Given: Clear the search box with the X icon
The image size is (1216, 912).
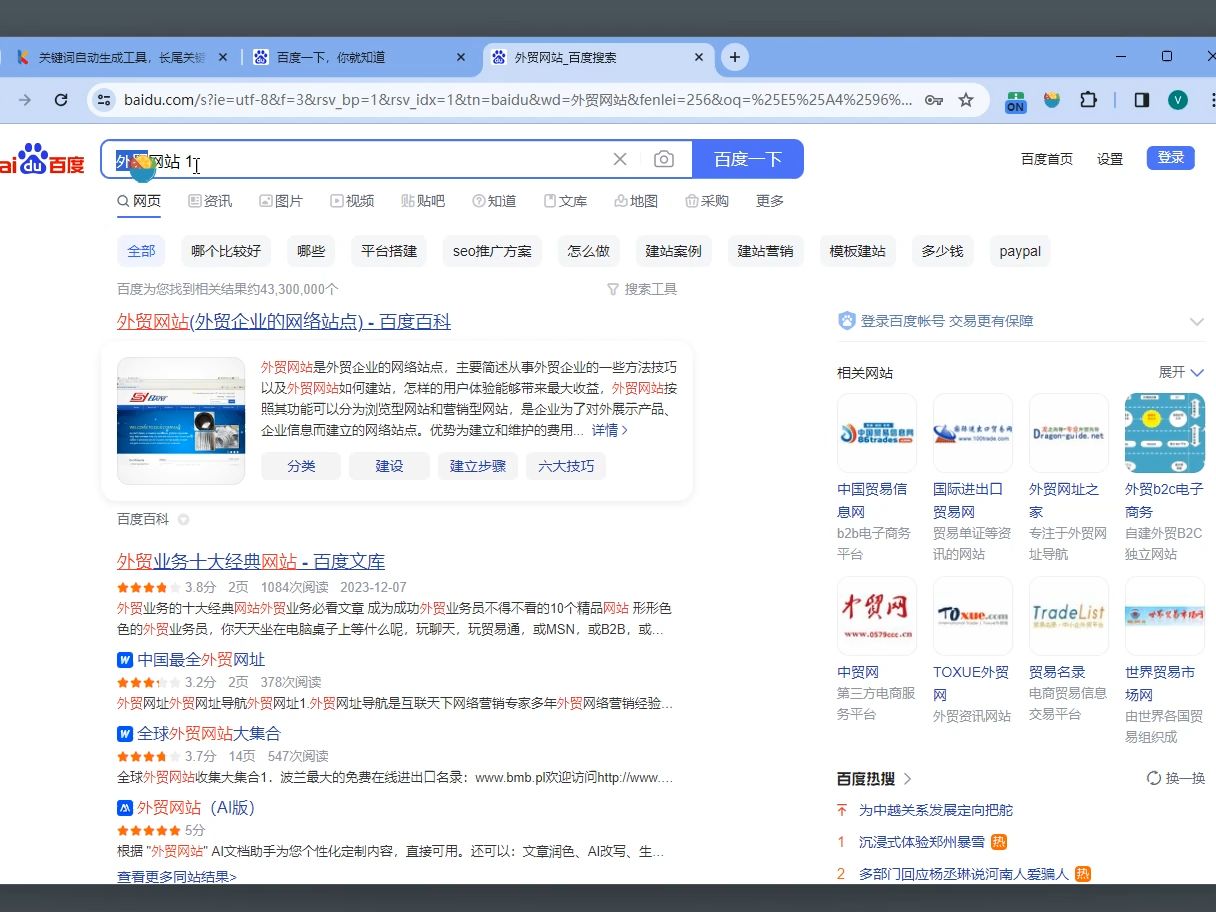Looking at the screenshot, I should click(620, 159).
